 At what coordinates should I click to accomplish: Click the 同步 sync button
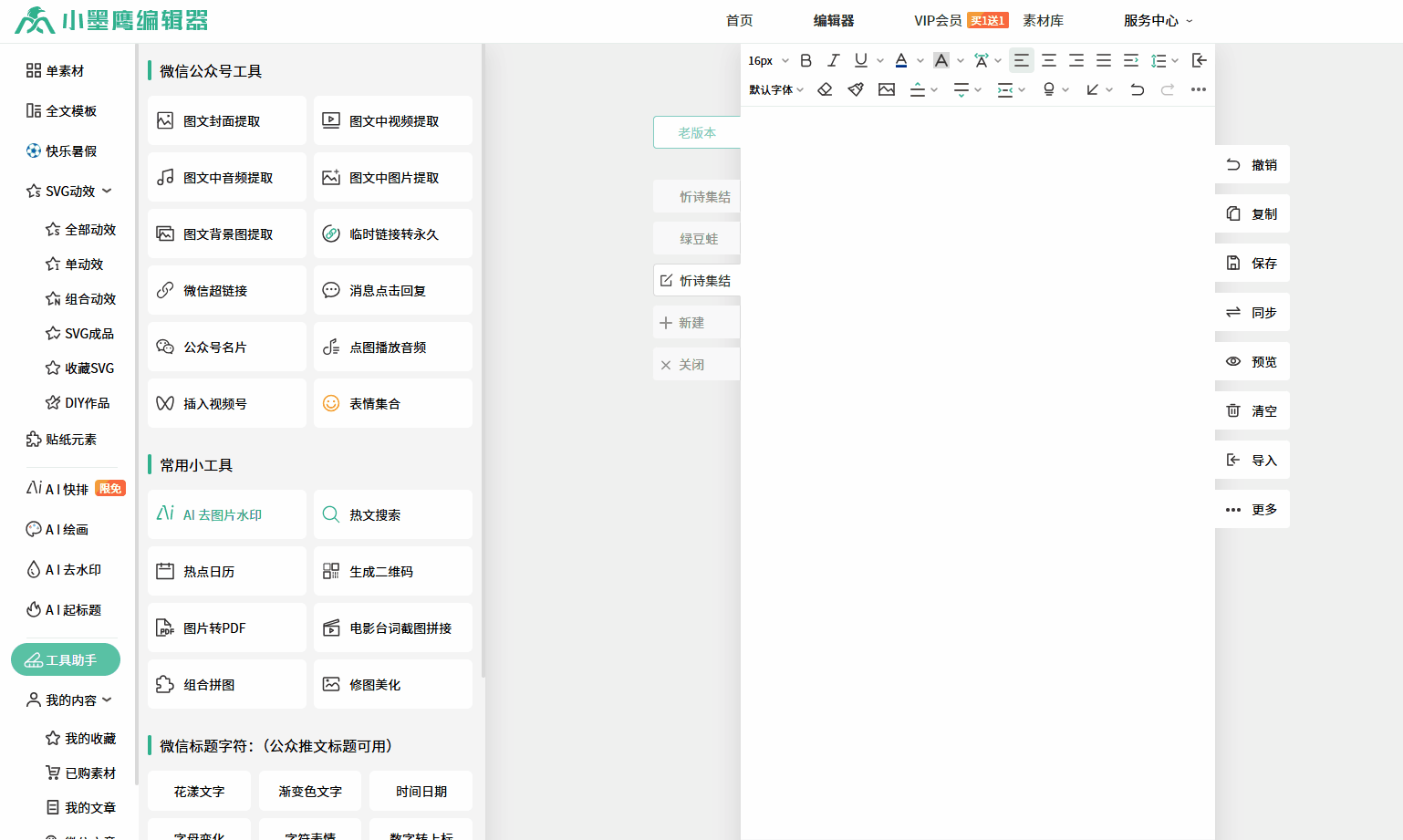point(1252,312)
